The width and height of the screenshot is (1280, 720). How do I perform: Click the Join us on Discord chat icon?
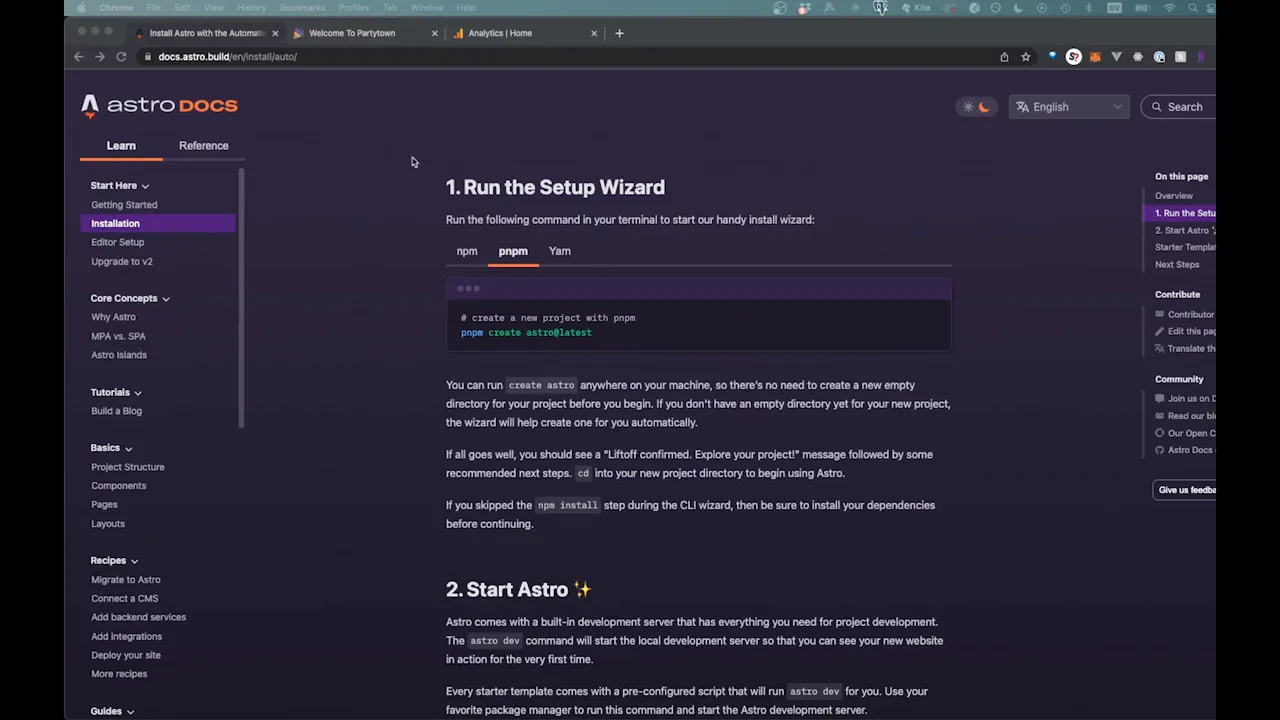[x=1160, y=399]
